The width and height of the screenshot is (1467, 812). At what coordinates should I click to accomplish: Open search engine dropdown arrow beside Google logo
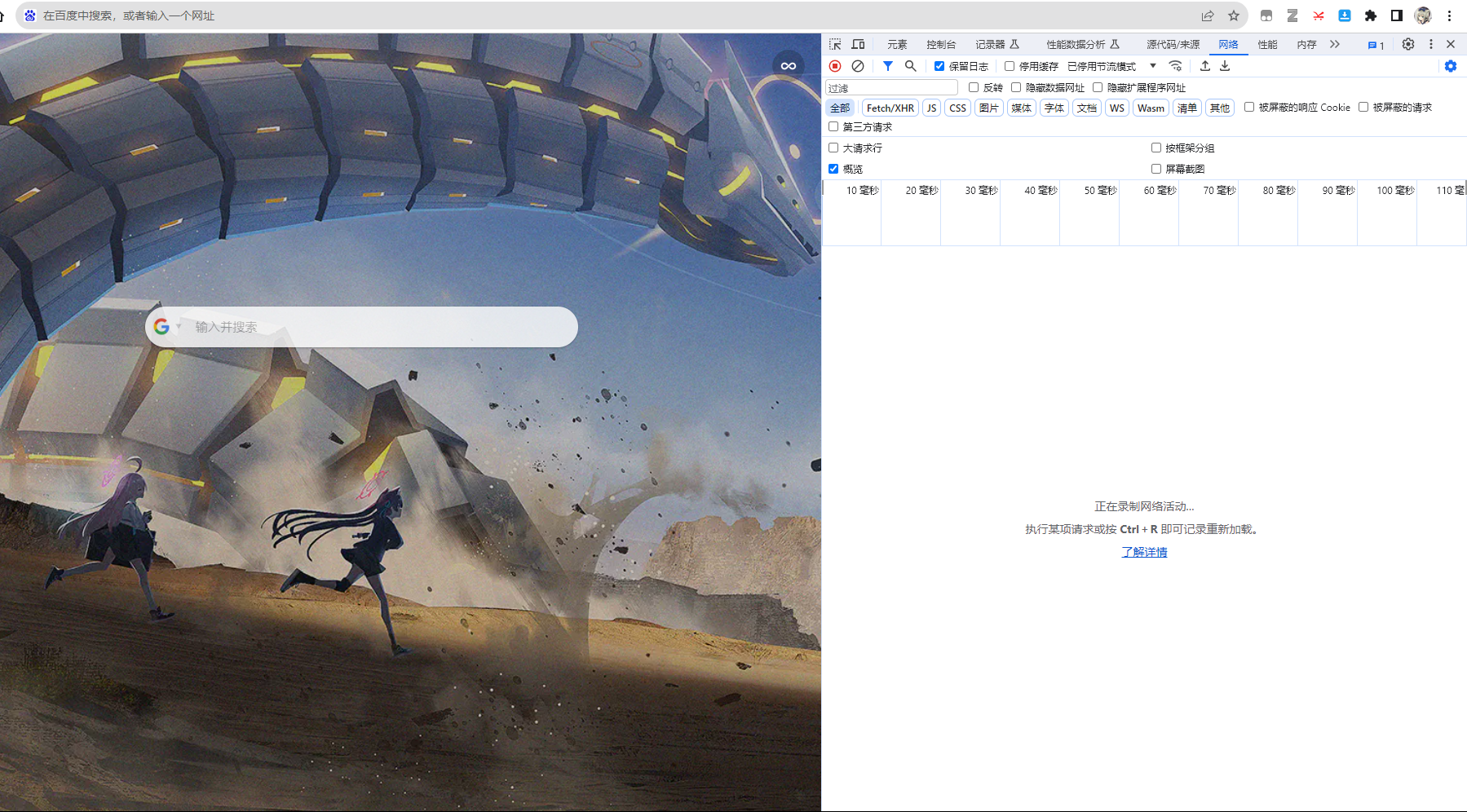click(x=179, y=326)
